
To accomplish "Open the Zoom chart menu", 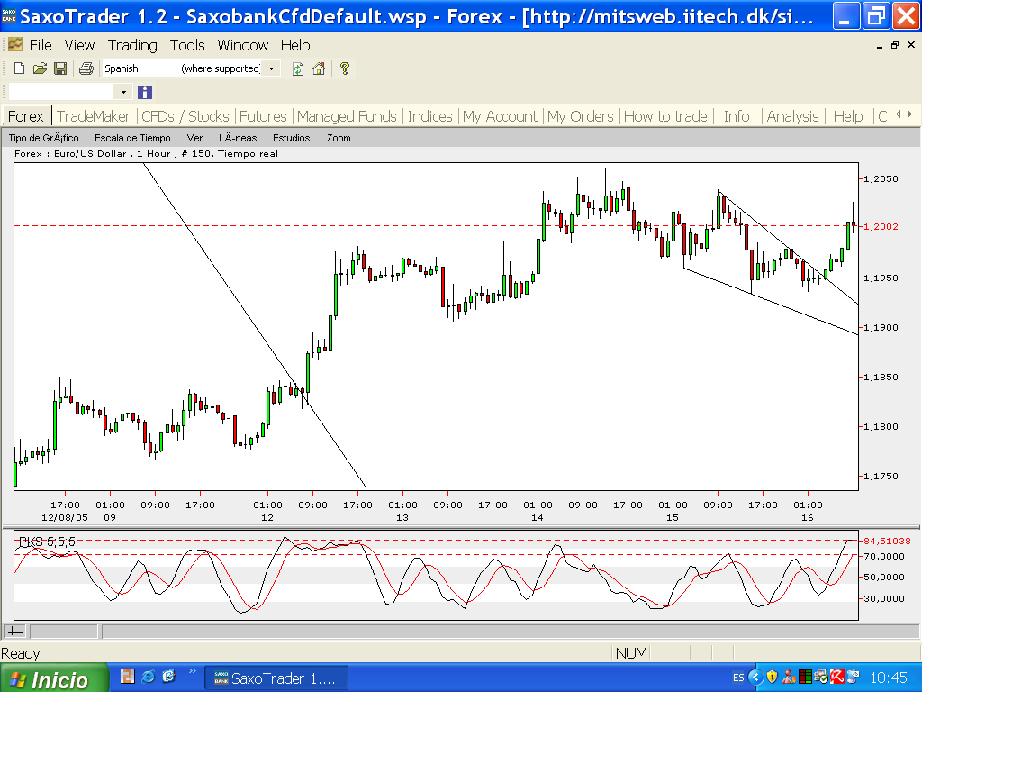I will coord(339,138).
